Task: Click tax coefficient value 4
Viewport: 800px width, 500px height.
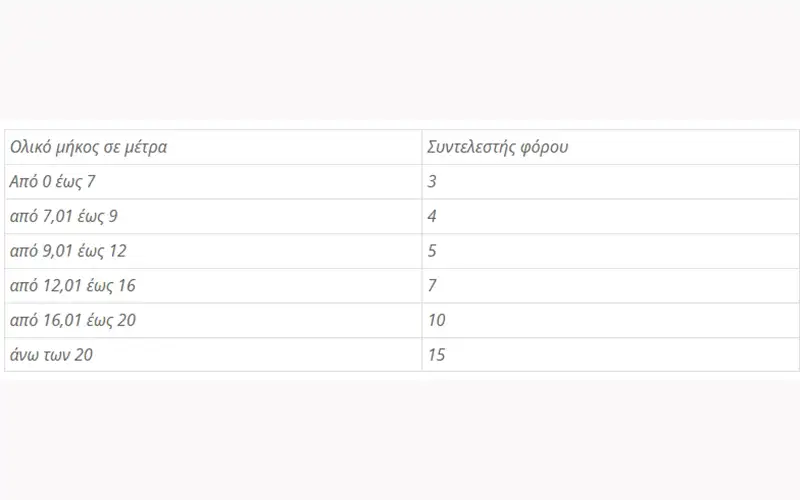Action: (432, 217)
